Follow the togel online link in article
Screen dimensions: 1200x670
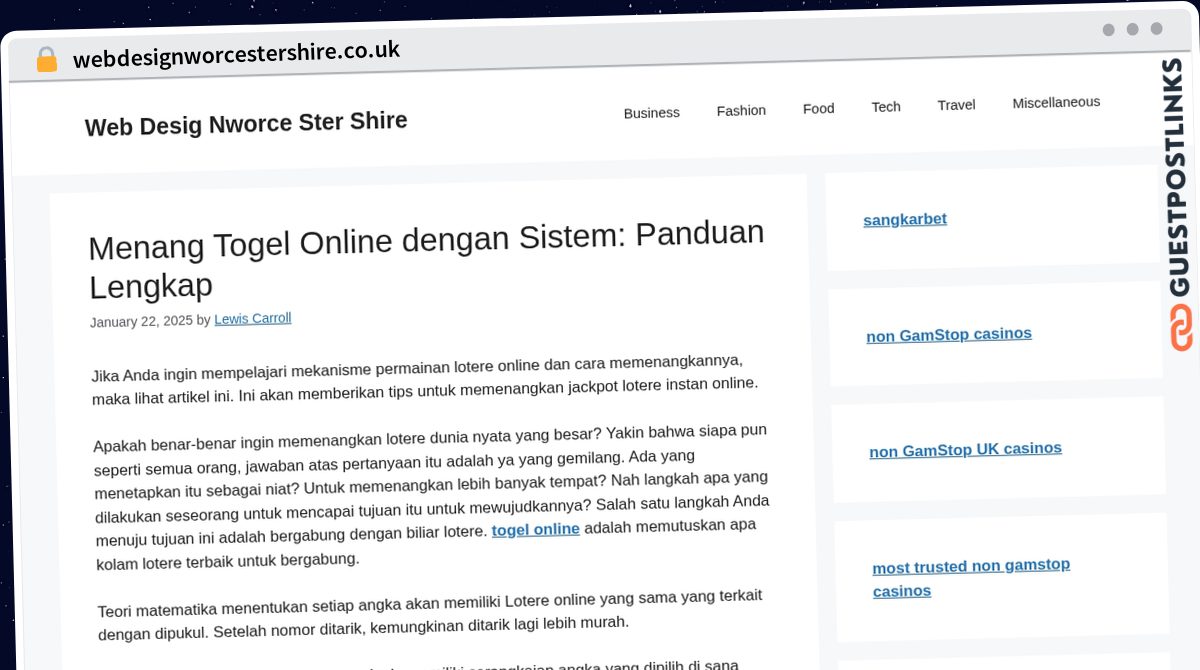click(536, 529)
